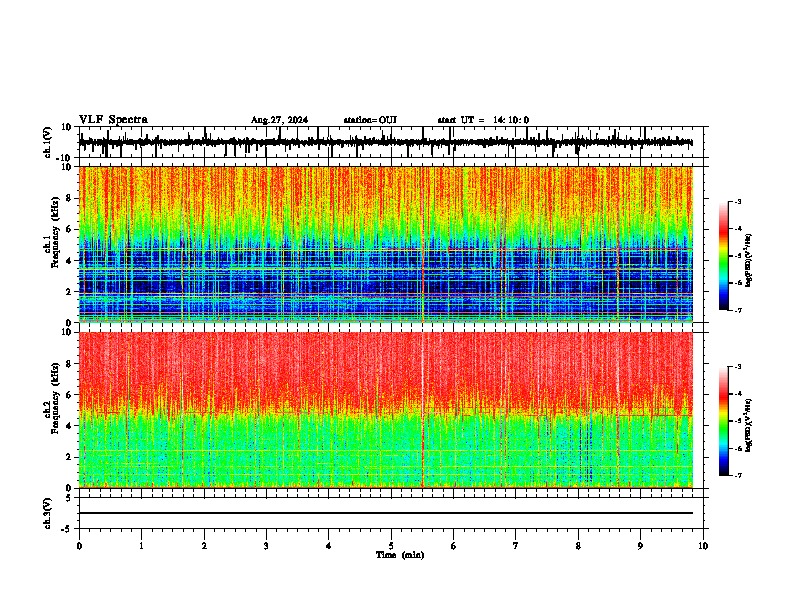
Task: Click the "ch.3(V)" axis label
Action: (47, 513)
